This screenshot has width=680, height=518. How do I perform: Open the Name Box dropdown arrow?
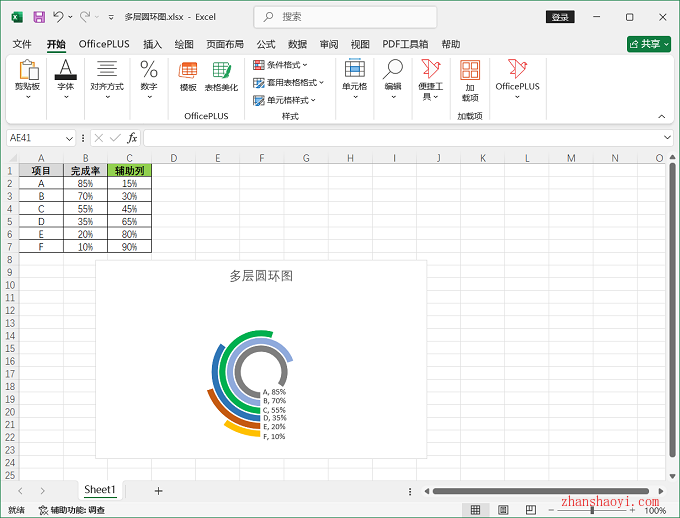click(69, 138)
